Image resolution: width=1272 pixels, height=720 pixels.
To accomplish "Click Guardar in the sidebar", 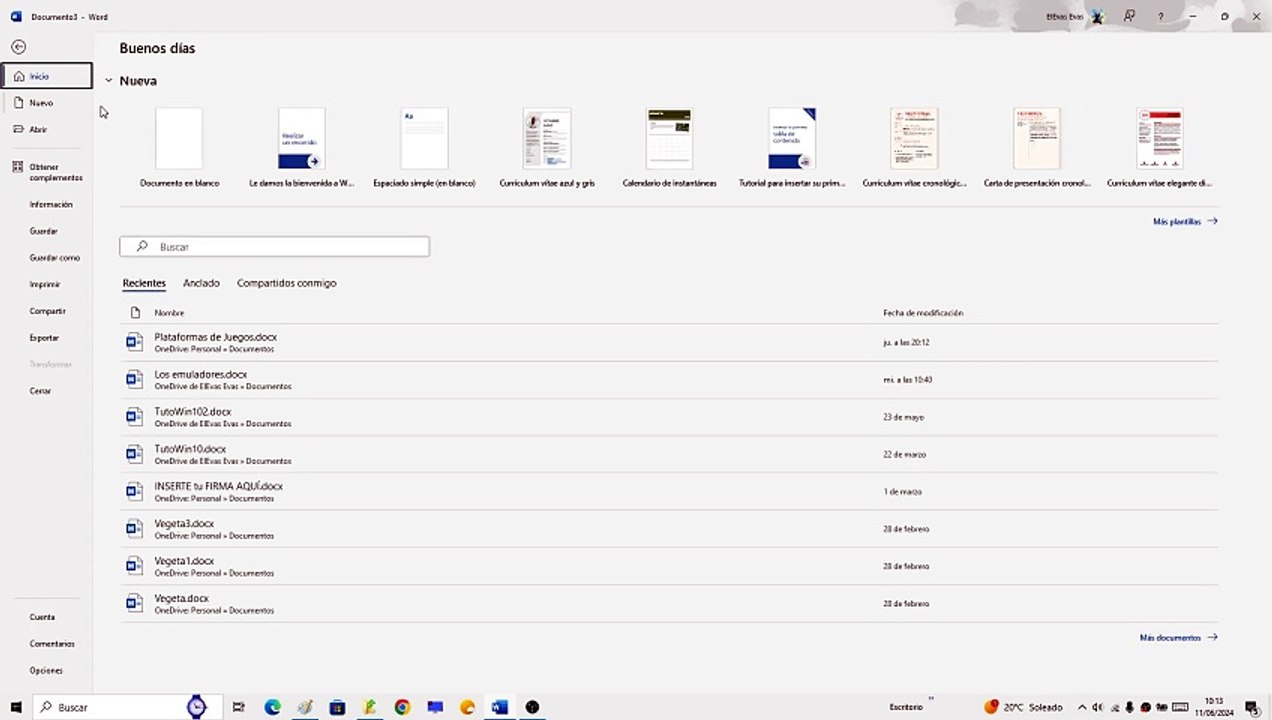I will tap(43, 231).
